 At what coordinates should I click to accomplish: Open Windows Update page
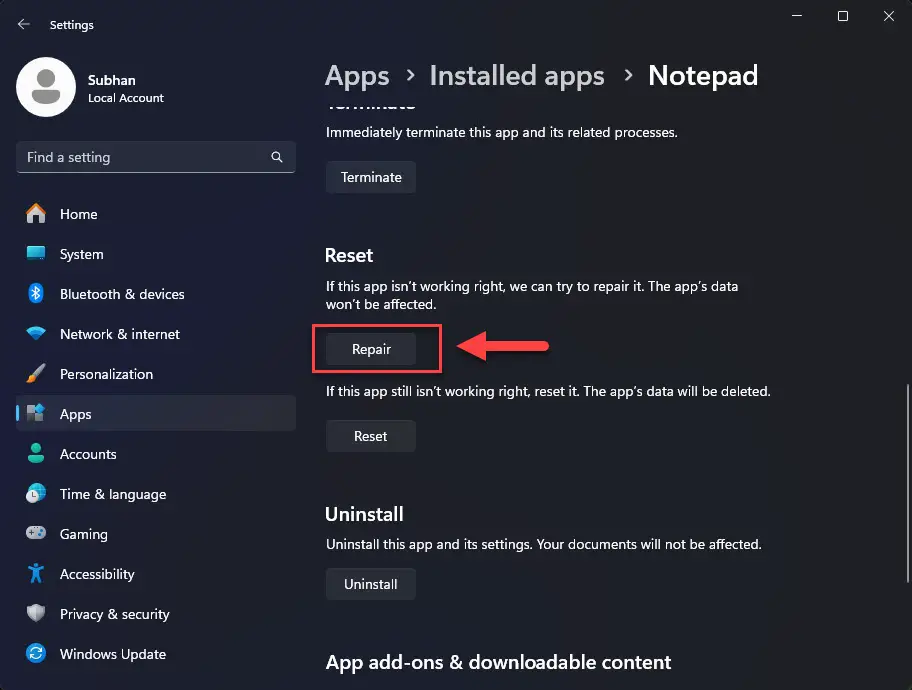pyautogui.click(x=156, y=654)
